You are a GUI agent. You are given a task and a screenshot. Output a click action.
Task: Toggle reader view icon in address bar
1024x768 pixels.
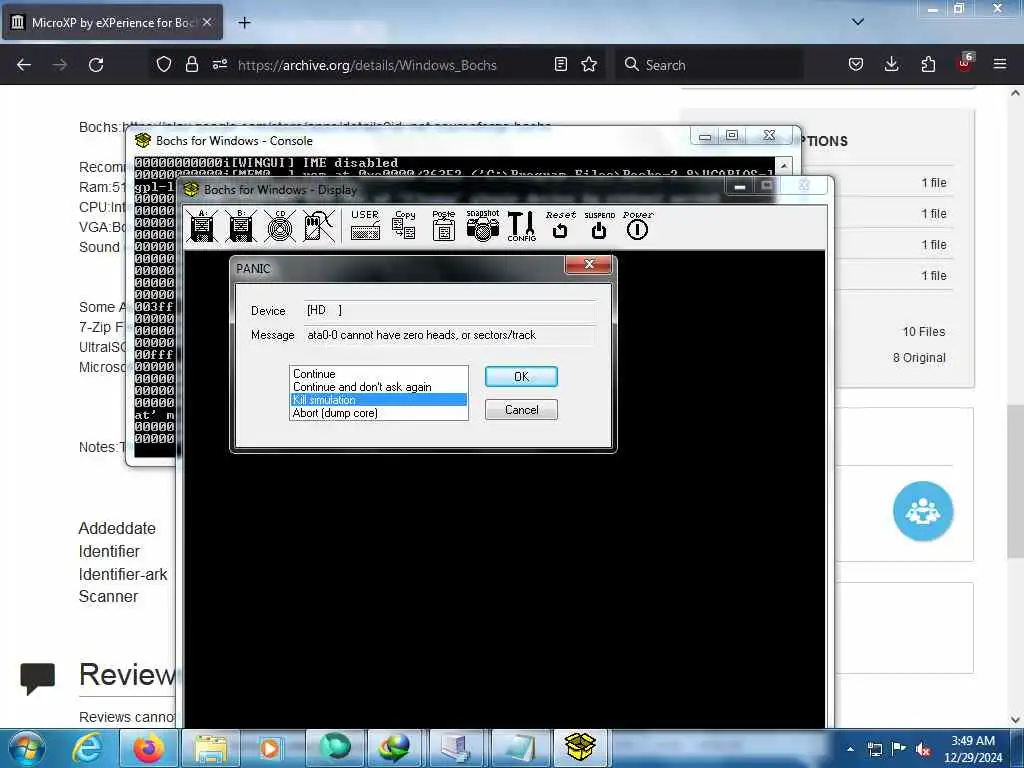[x=560, y=64]
